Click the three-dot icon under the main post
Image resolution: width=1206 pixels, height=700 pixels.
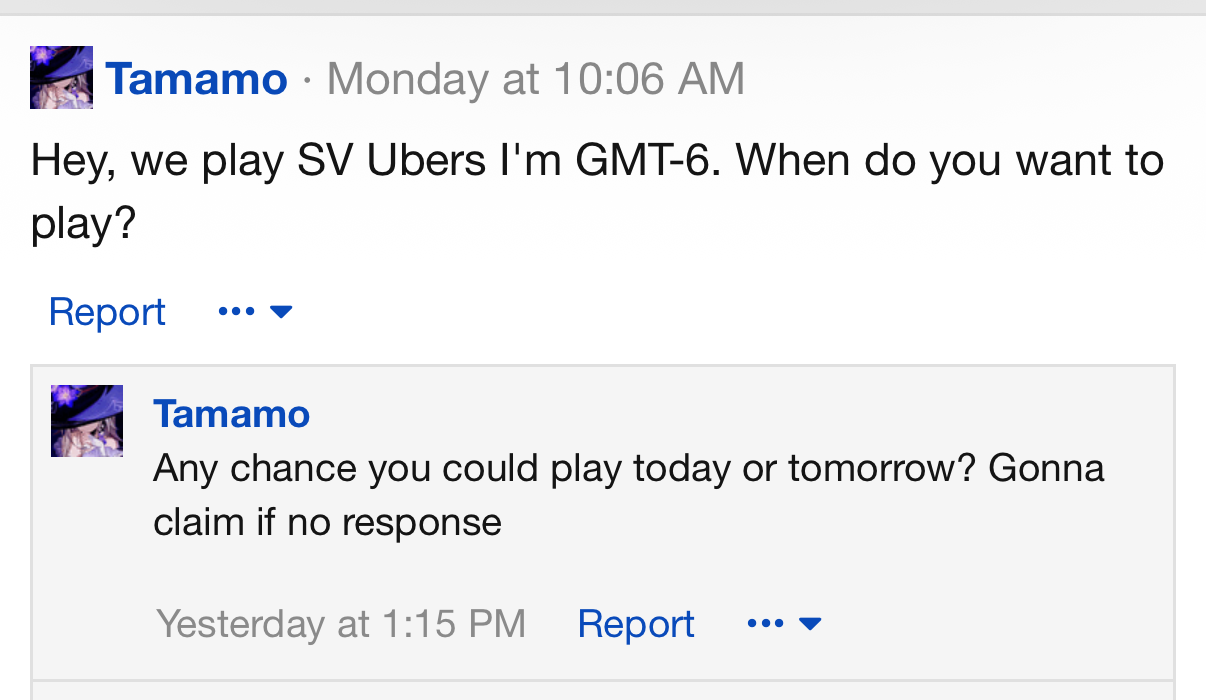coord(236,312)
